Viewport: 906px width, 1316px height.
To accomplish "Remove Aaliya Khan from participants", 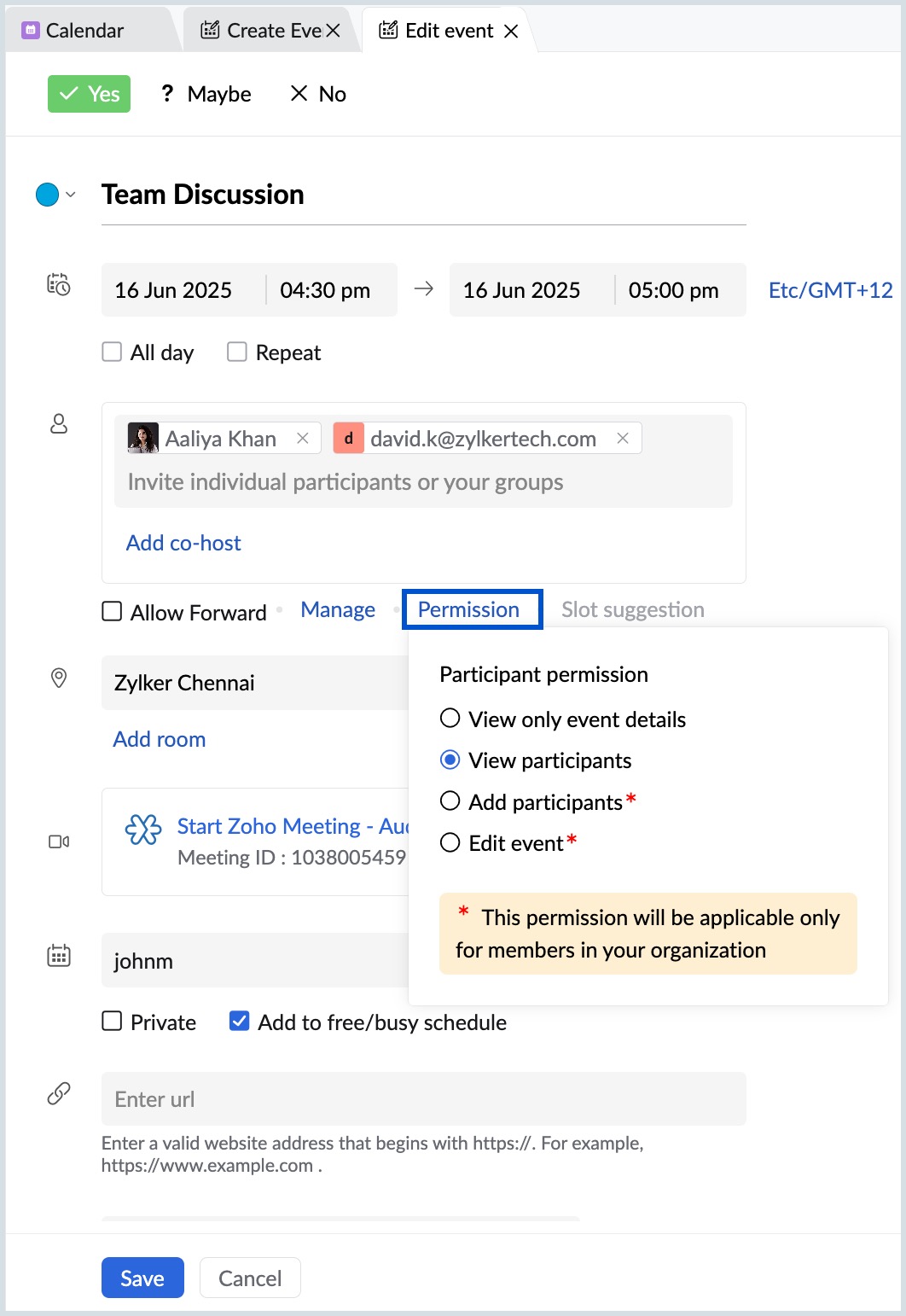I will (302, 439).
